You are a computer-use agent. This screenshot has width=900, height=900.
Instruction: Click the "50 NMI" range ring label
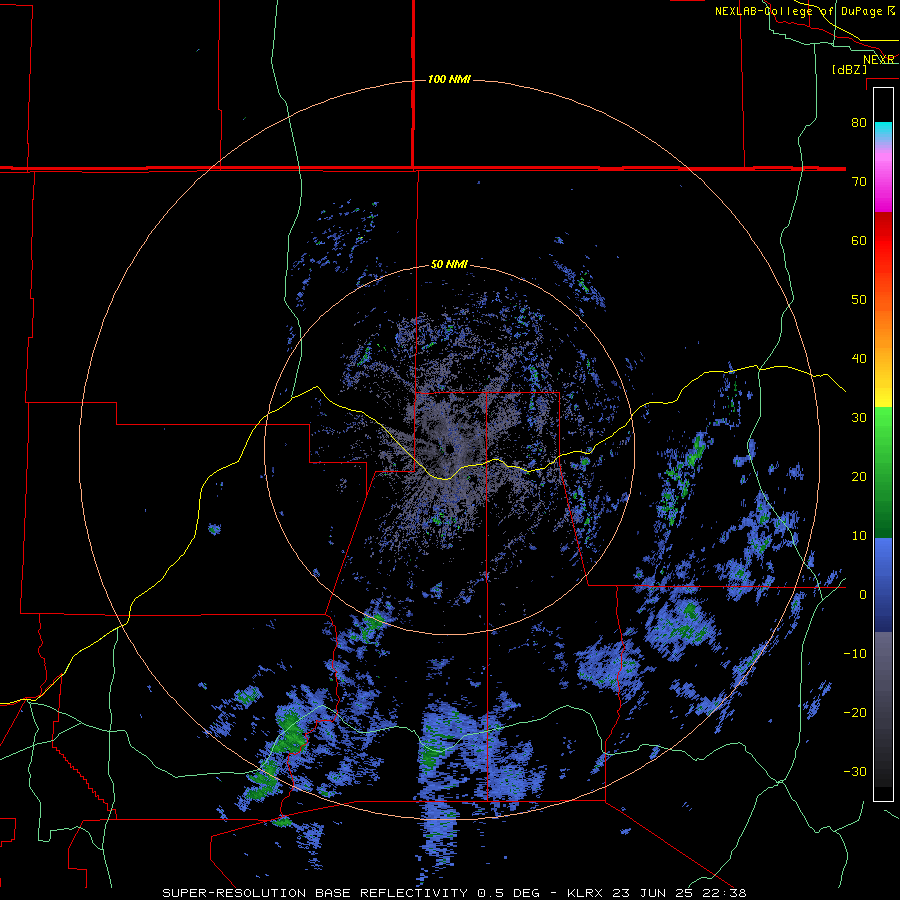(449, 265)
